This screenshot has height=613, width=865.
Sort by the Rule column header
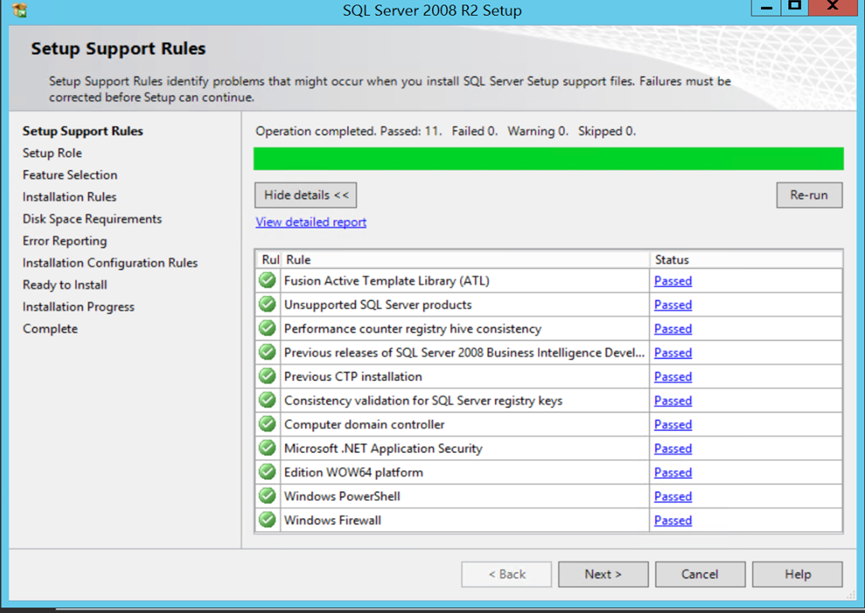click(x=466, y=259)
